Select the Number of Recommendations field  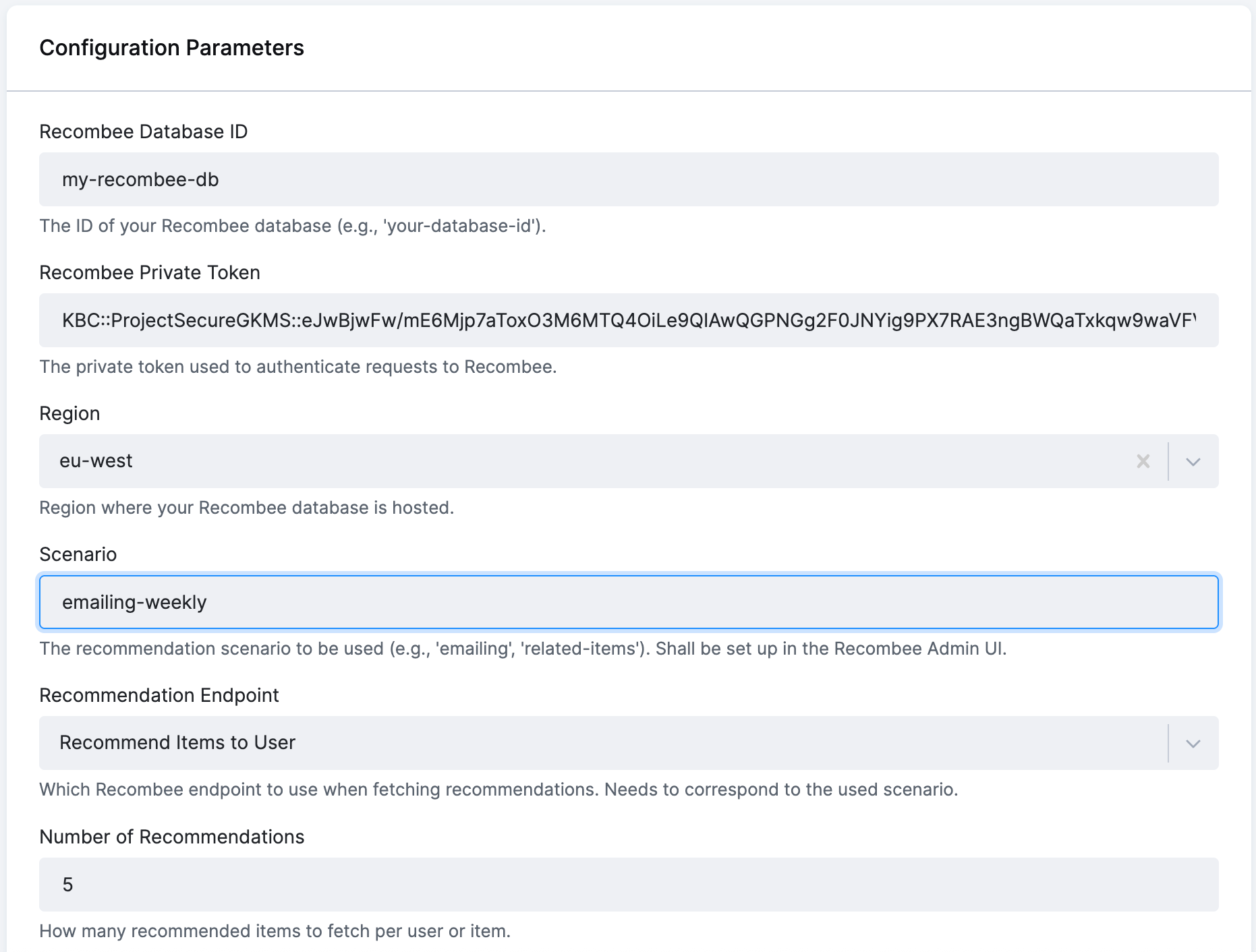(629, 885)
